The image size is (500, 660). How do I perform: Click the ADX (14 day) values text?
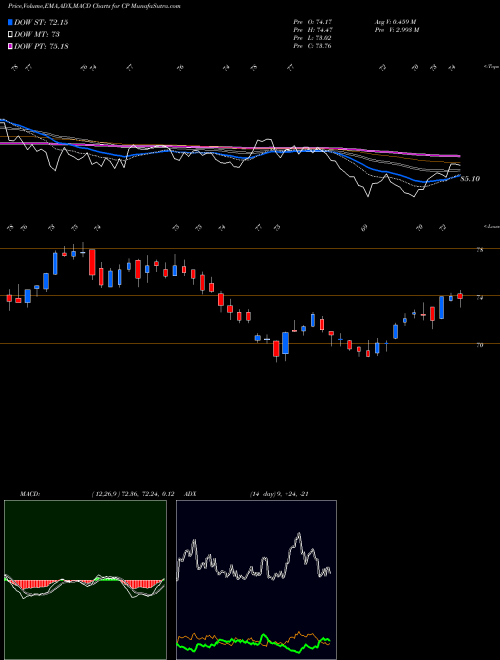[x=279, y=494]
